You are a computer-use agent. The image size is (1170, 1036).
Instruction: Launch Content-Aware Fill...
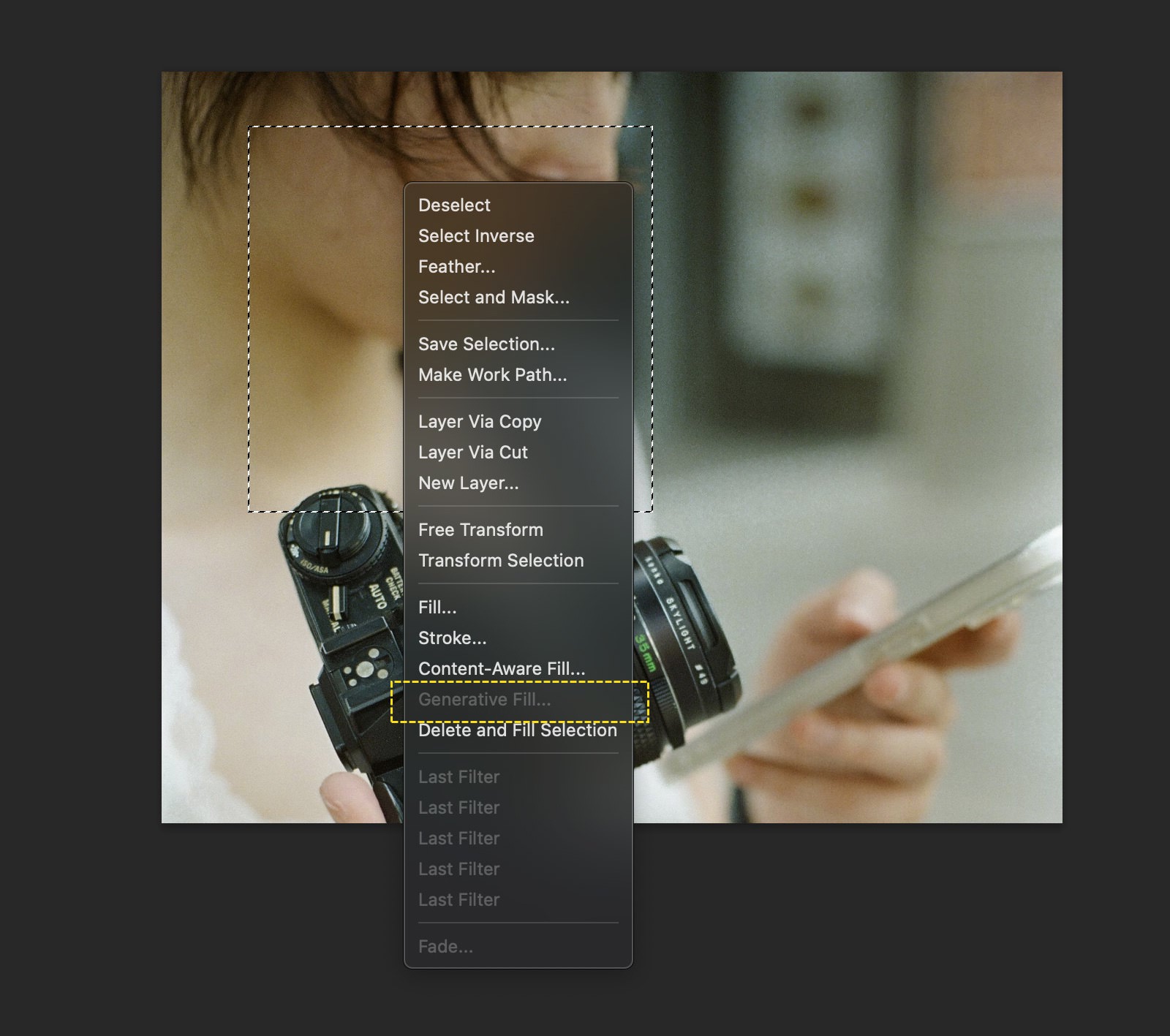click(x=502, y=669)
